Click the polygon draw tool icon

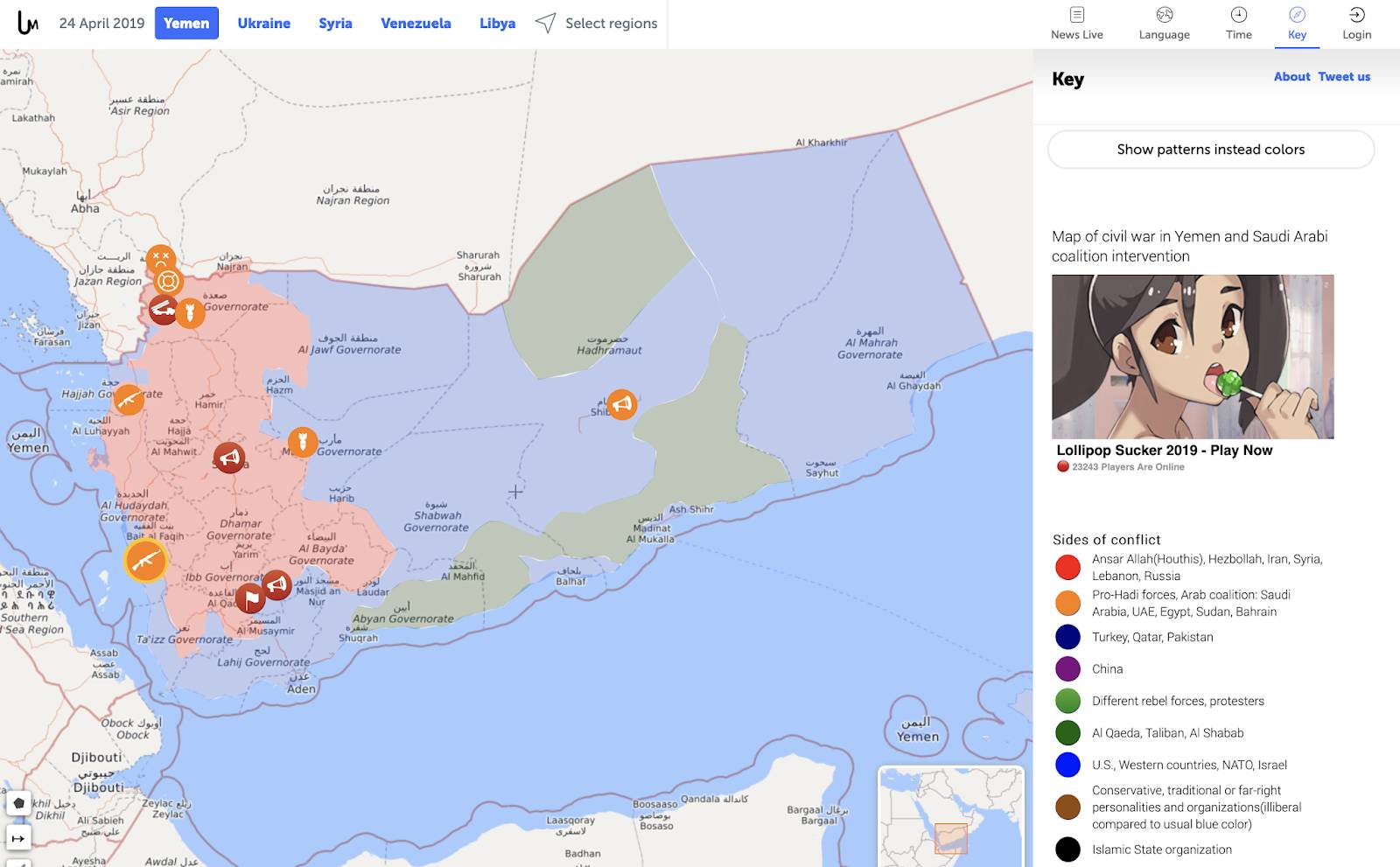coord(18,803)
